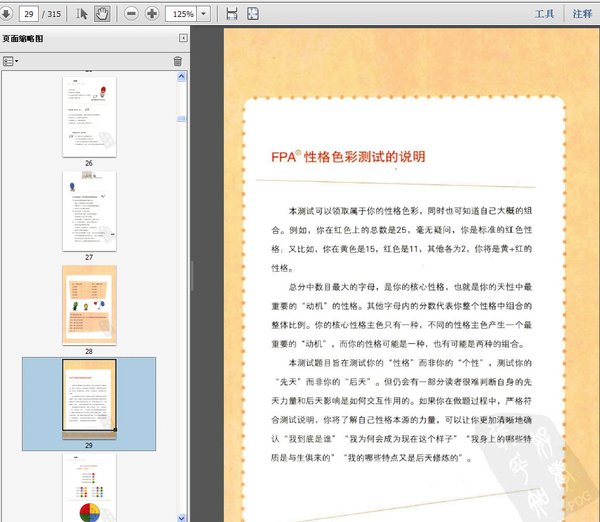Zoom out with the minus button
Screen dimensions: 600x522
tap(132, 14)
